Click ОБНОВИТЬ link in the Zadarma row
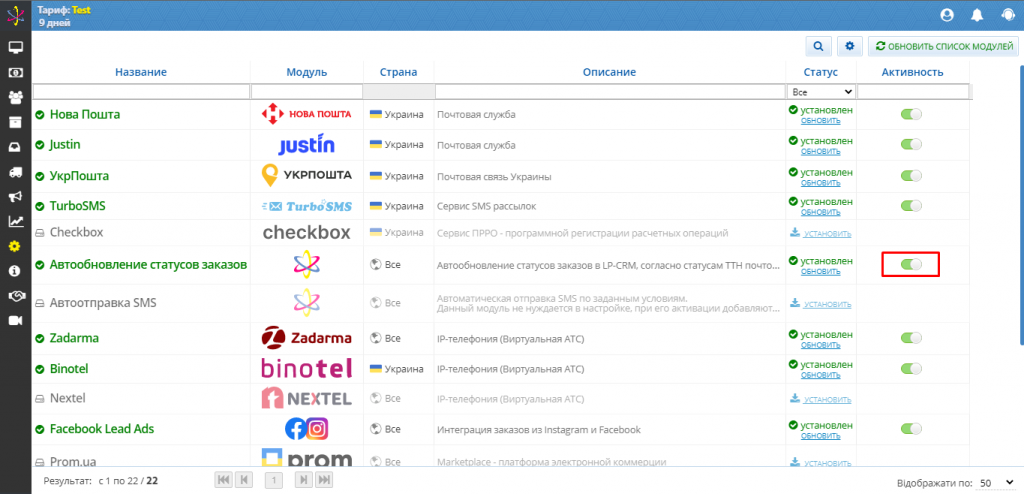Viewport: 1024px width, 494px height. coord(821,344)
